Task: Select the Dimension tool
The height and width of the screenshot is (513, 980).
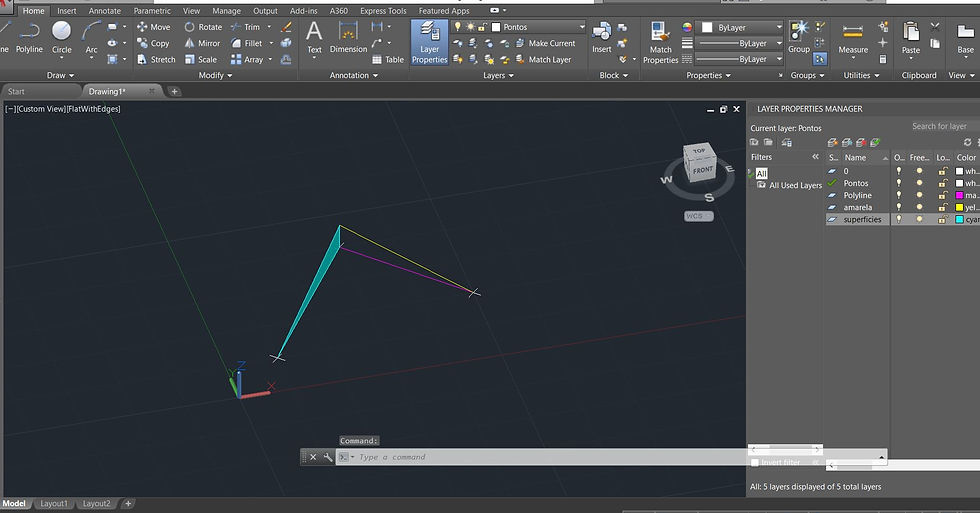Action: tap(348, 37)
